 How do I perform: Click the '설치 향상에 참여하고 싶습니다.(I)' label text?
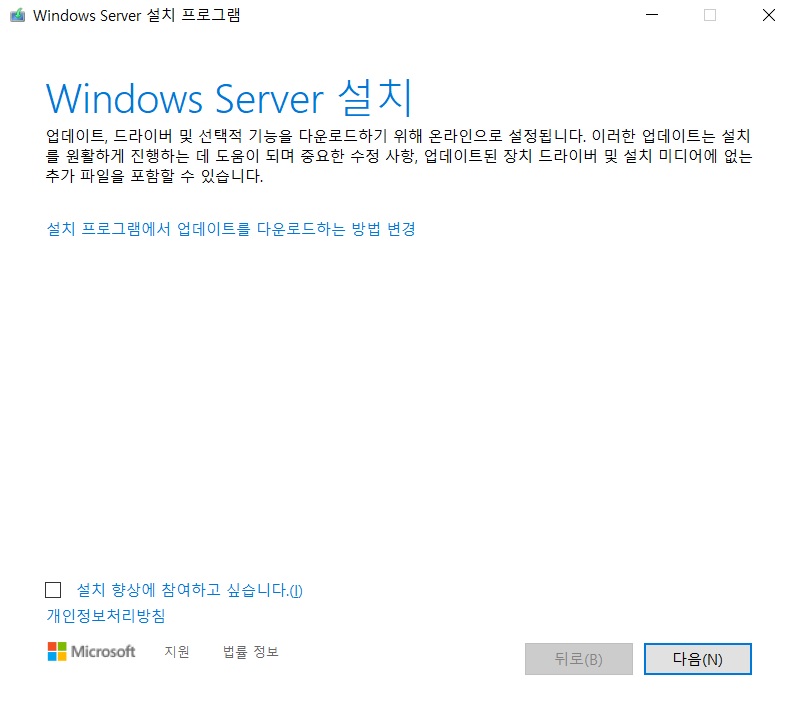pos(189,590)
